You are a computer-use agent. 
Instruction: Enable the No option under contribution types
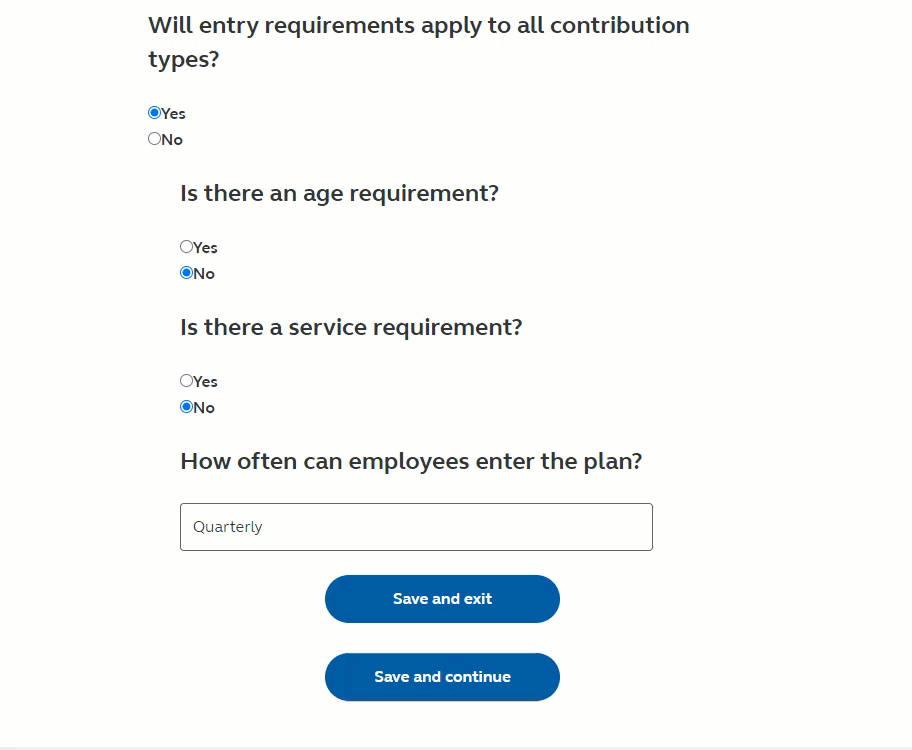[x=154, y=139]
